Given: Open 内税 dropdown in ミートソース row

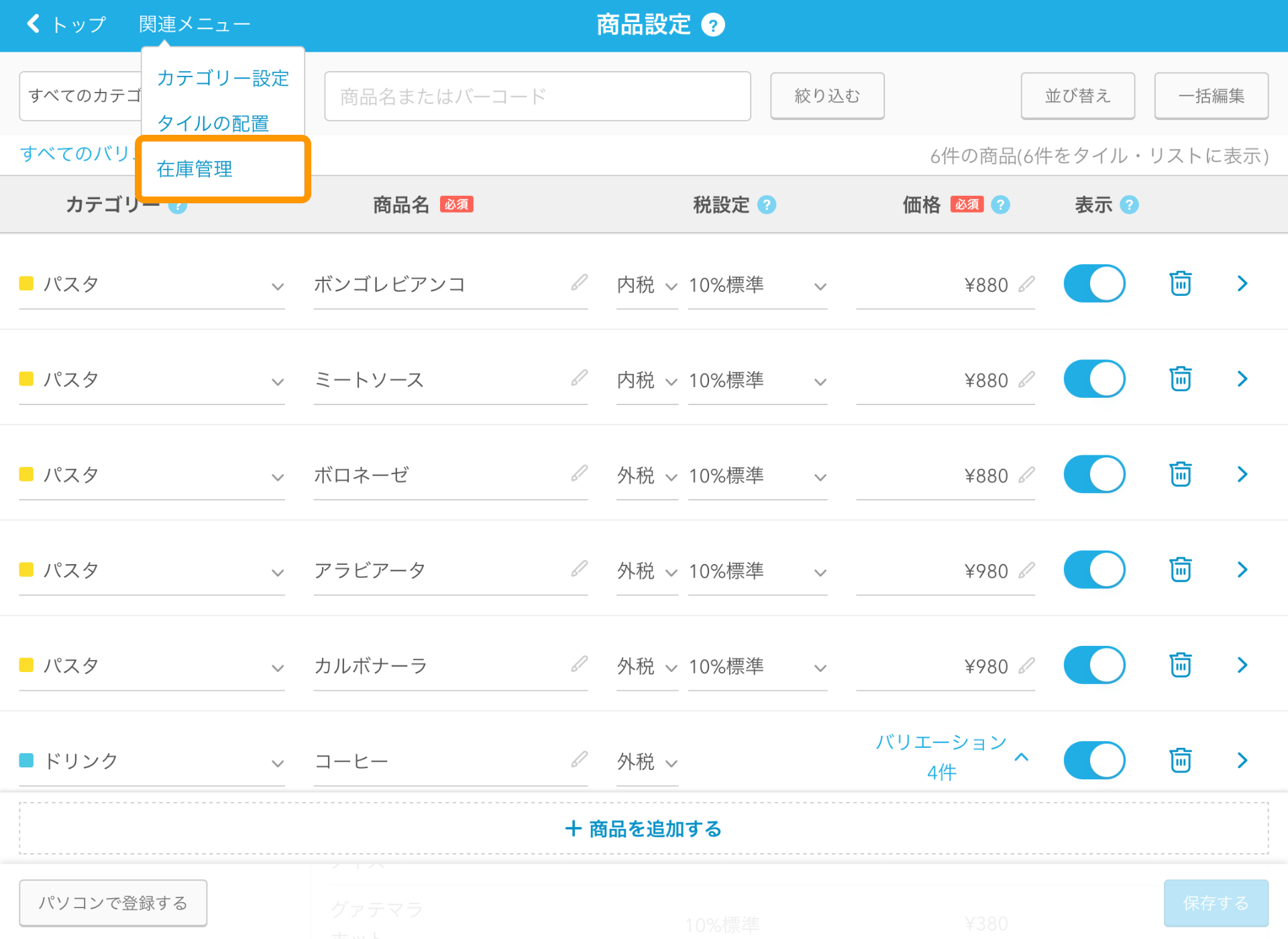Looking at the screenshot, I should coord(647,380).
